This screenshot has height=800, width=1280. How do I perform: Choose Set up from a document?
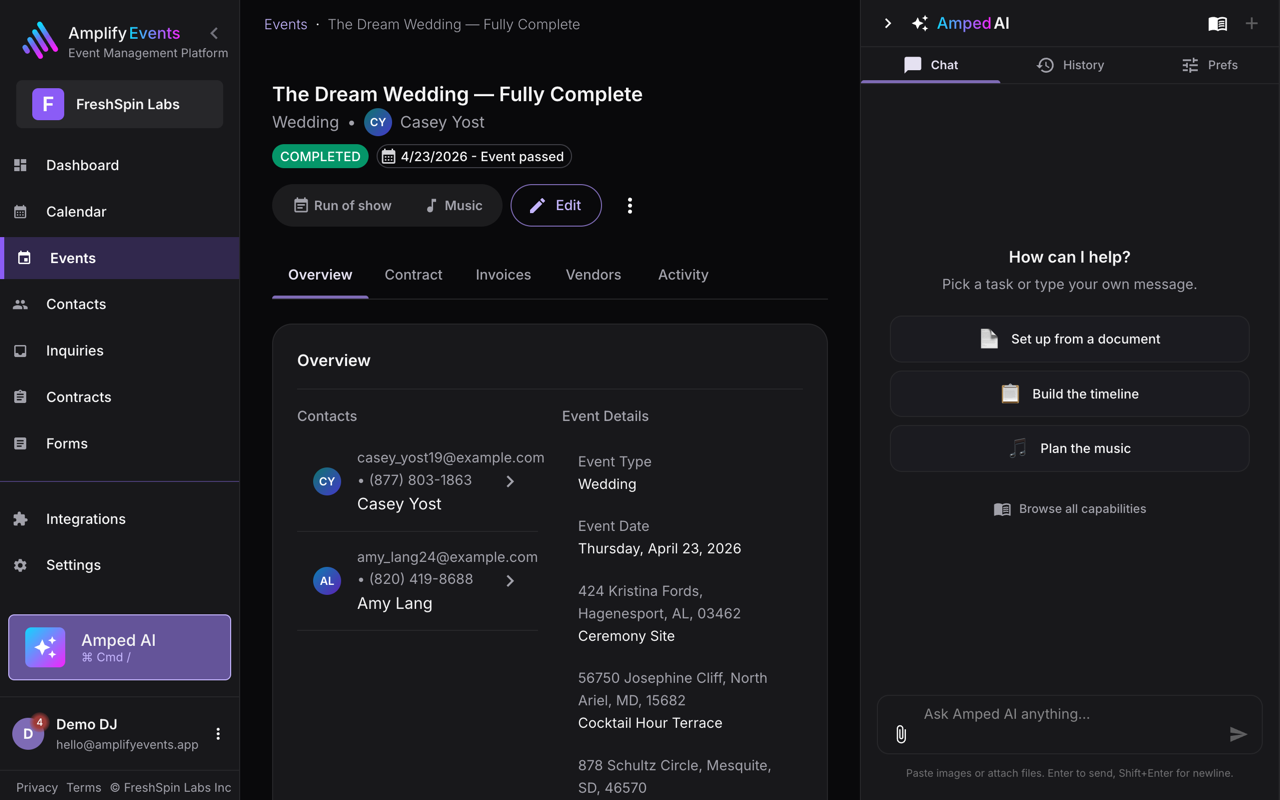(1070, 339)
